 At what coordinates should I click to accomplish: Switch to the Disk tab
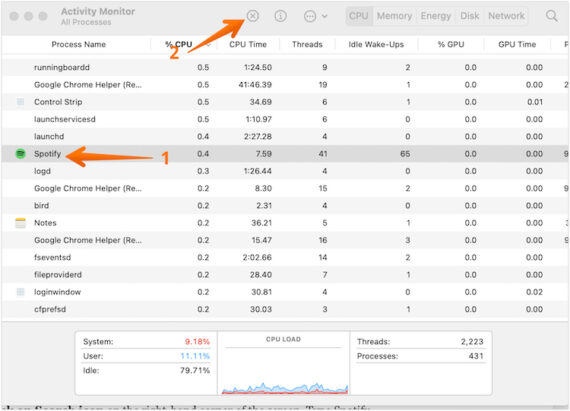(469, 16)
